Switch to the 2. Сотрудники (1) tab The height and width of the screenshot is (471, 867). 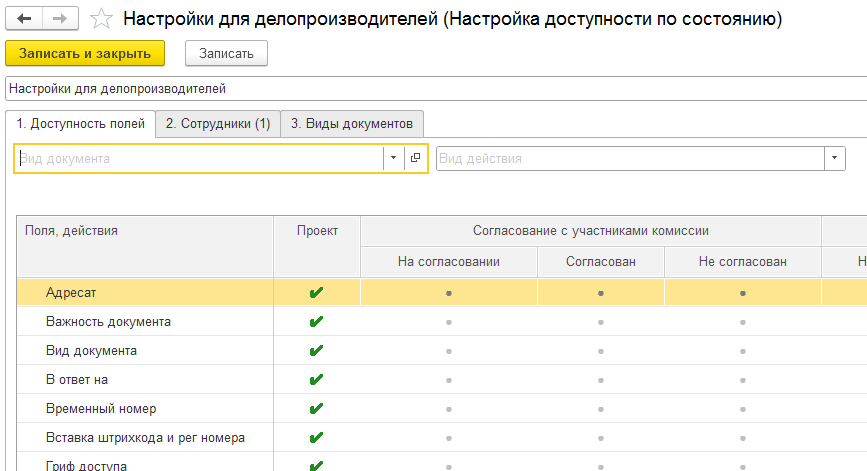coord(218,124)
